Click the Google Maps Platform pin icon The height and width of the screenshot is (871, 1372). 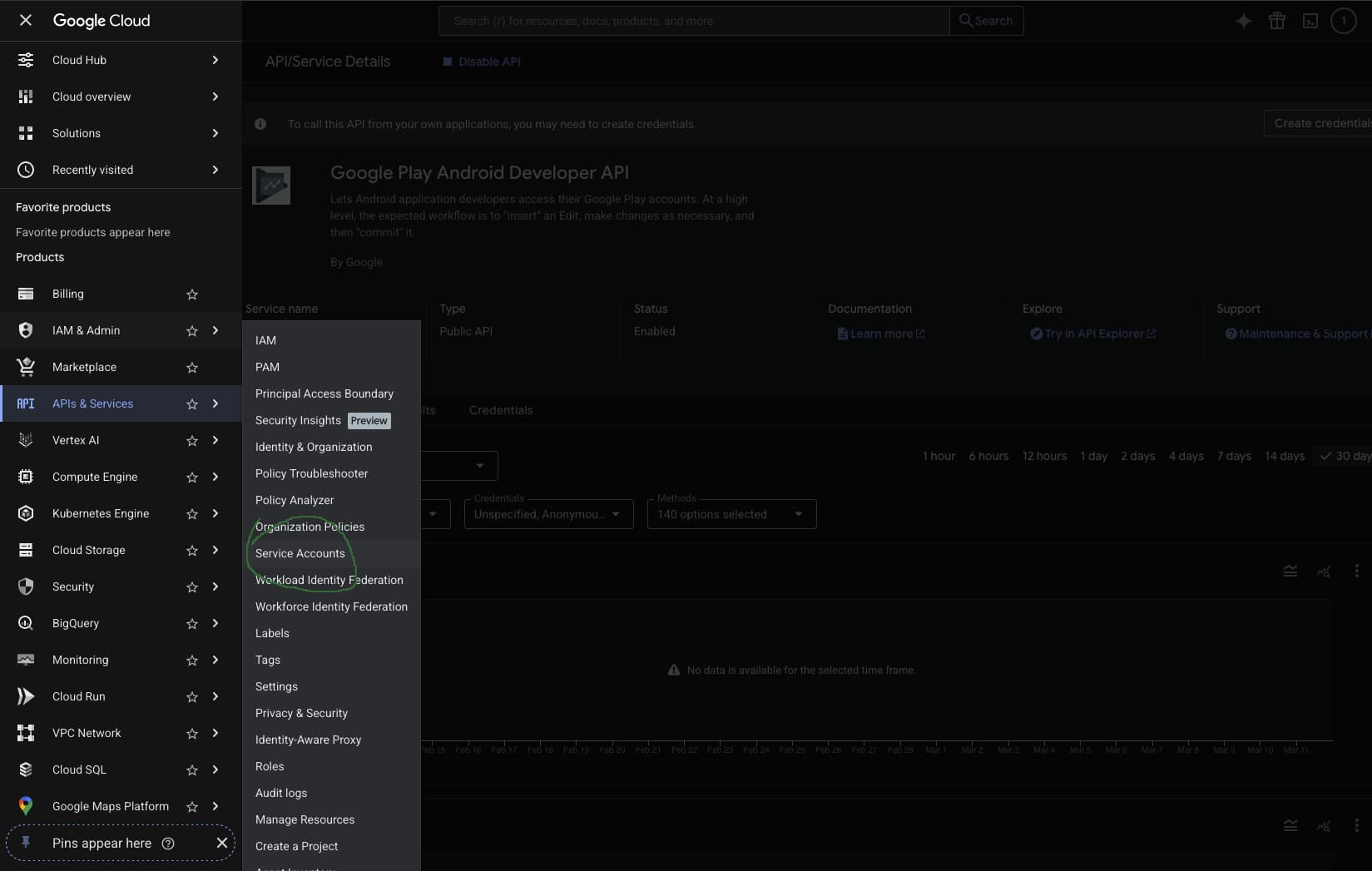(x=26, y=806)
